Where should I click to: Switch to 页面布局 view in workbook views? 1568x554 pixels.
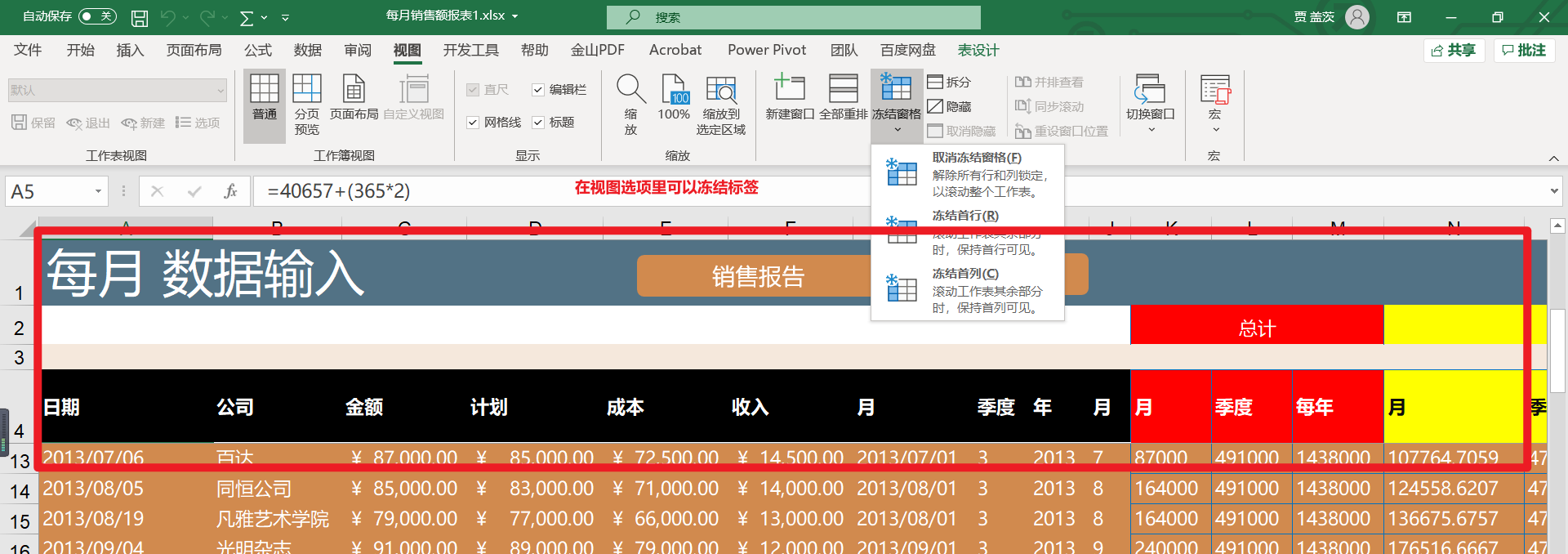click(354, 98)
